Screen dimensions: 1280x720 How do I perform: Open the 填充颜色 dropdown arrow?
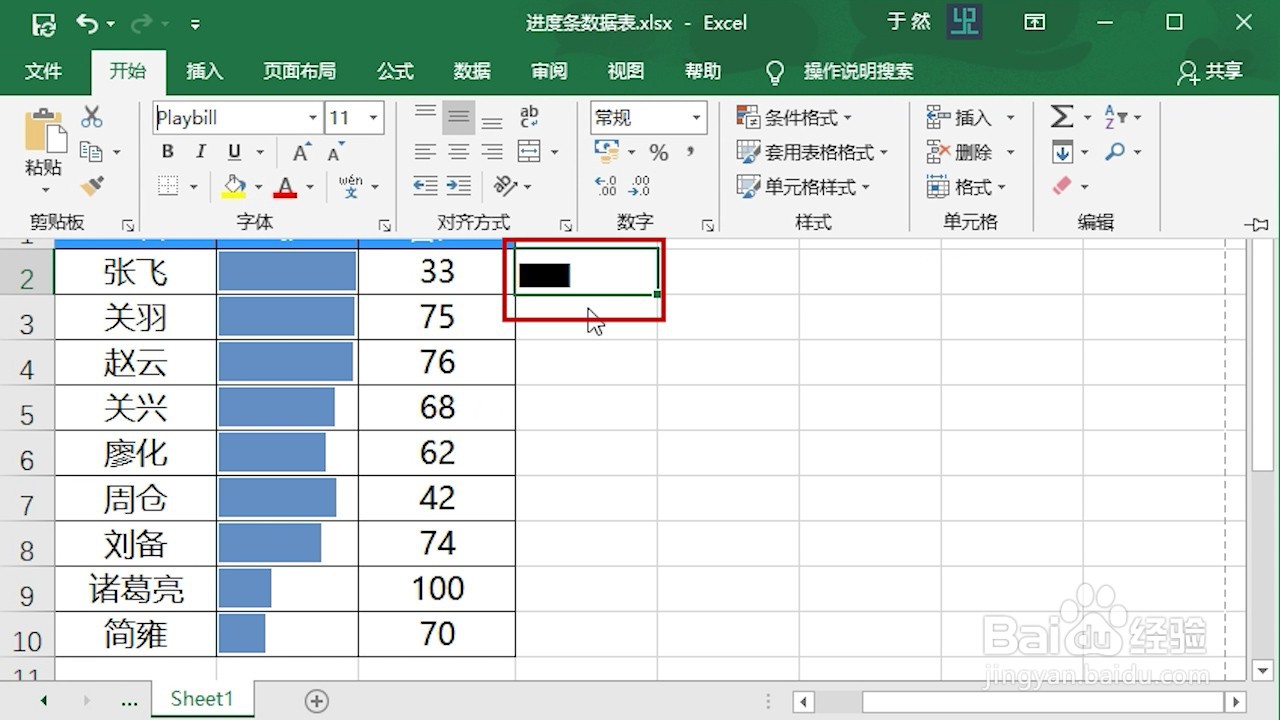(x=258, y=186)
